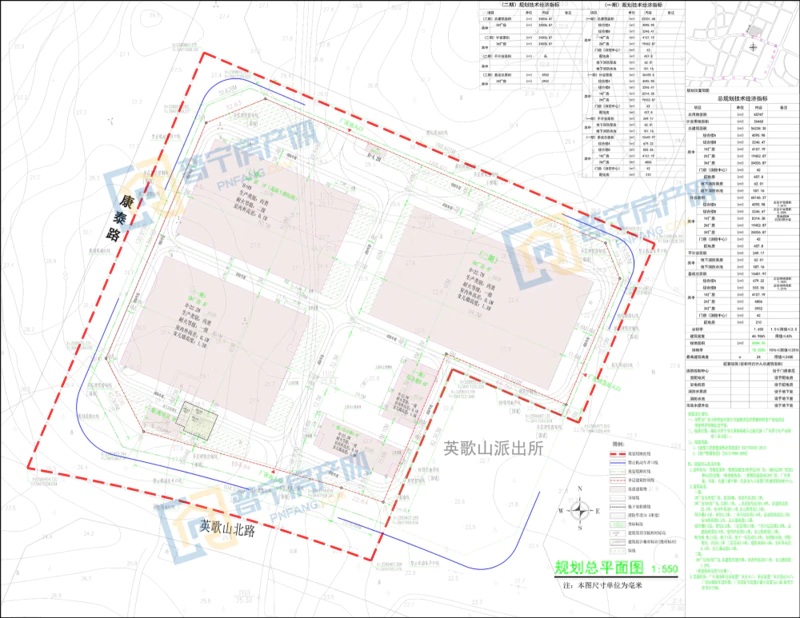Viewport: 800px width, 618px height.
Task: Click the compass rose north arrow symbol
Action: pos(578,512)
